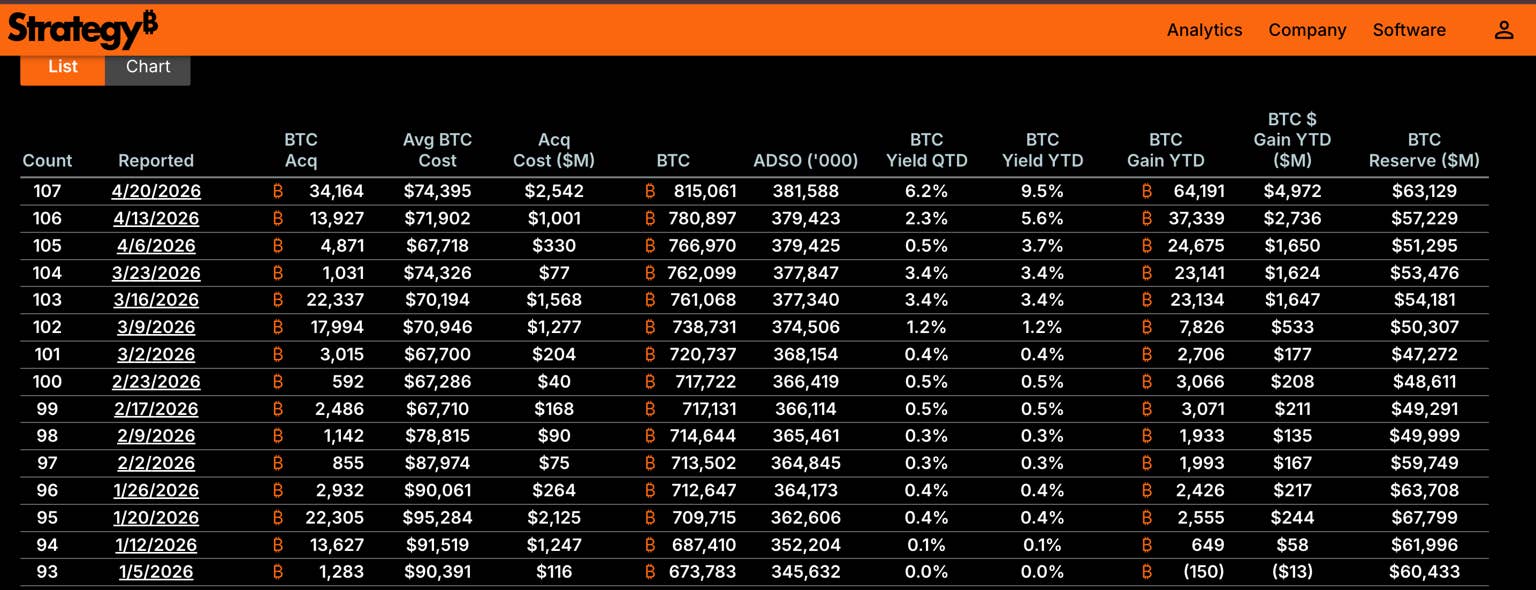Click the Bitcoin icon beside 34,164
Screen dimensions: 1536x590
tap(278, 191)
